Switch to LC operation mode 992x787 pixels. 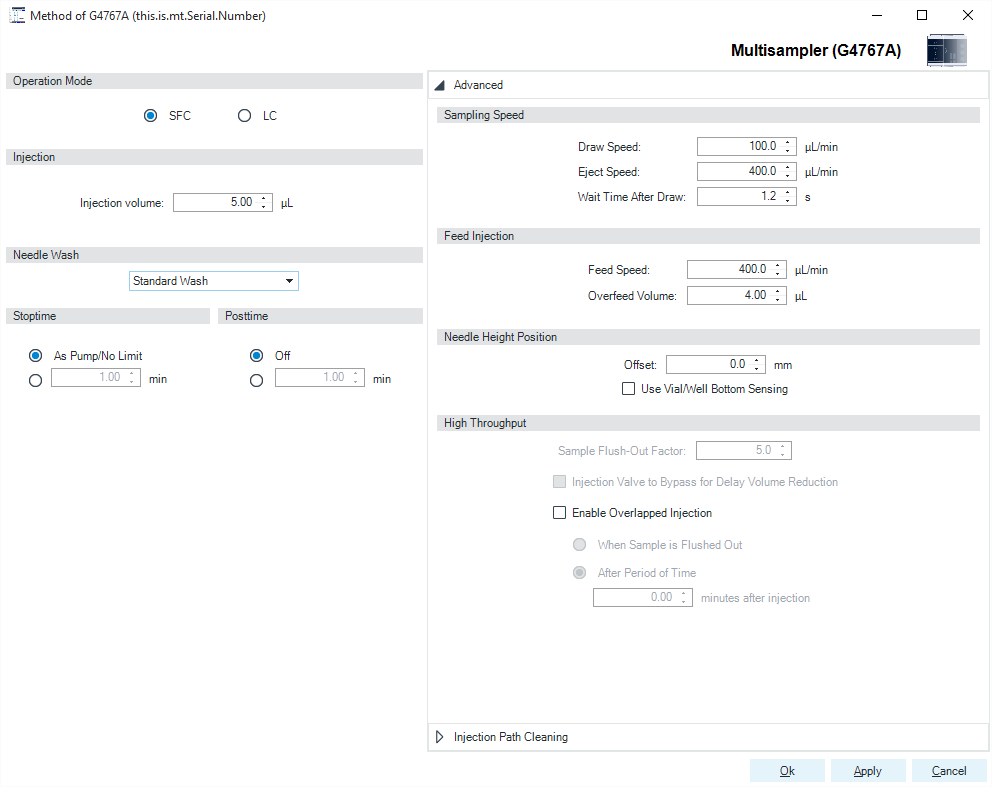pyautogui.click(x=244, y=115)
